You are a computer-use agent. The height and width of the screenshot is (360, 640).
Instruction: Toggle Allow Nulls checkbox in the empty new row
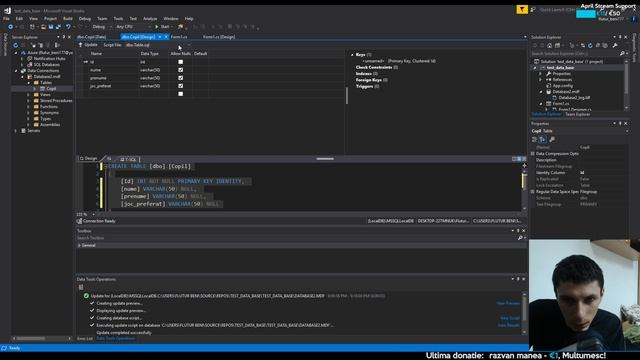(x=180, y=94)
